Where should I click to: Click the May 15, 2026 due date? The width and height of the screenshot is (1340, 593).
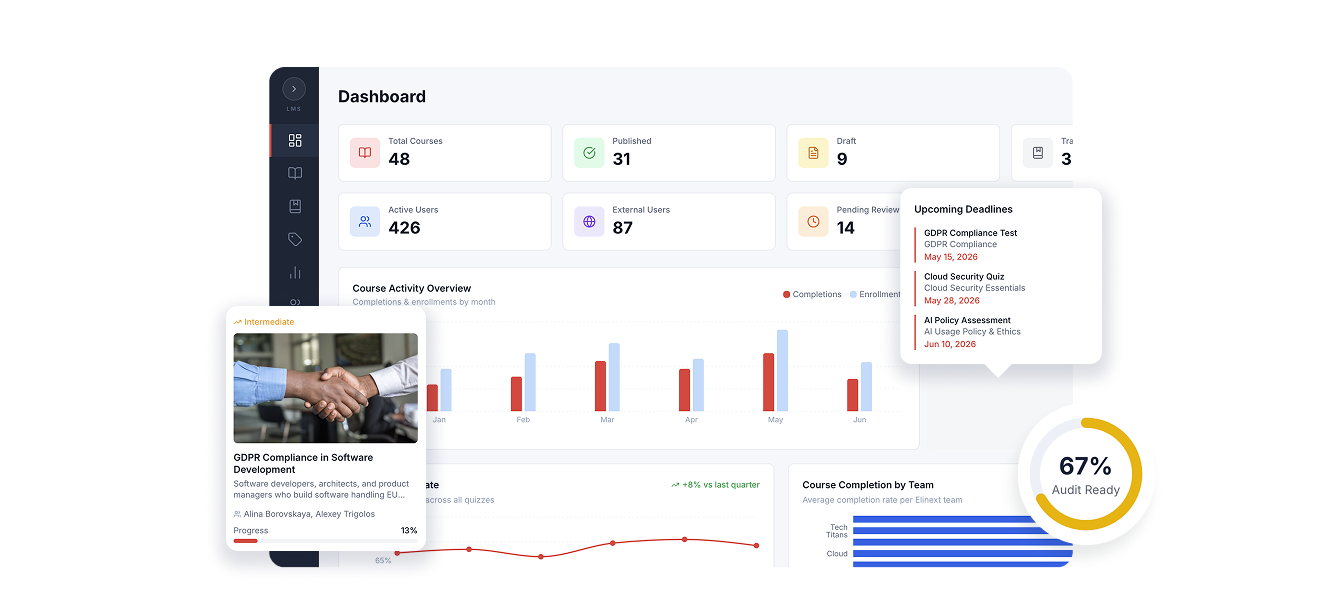(951, 257)
